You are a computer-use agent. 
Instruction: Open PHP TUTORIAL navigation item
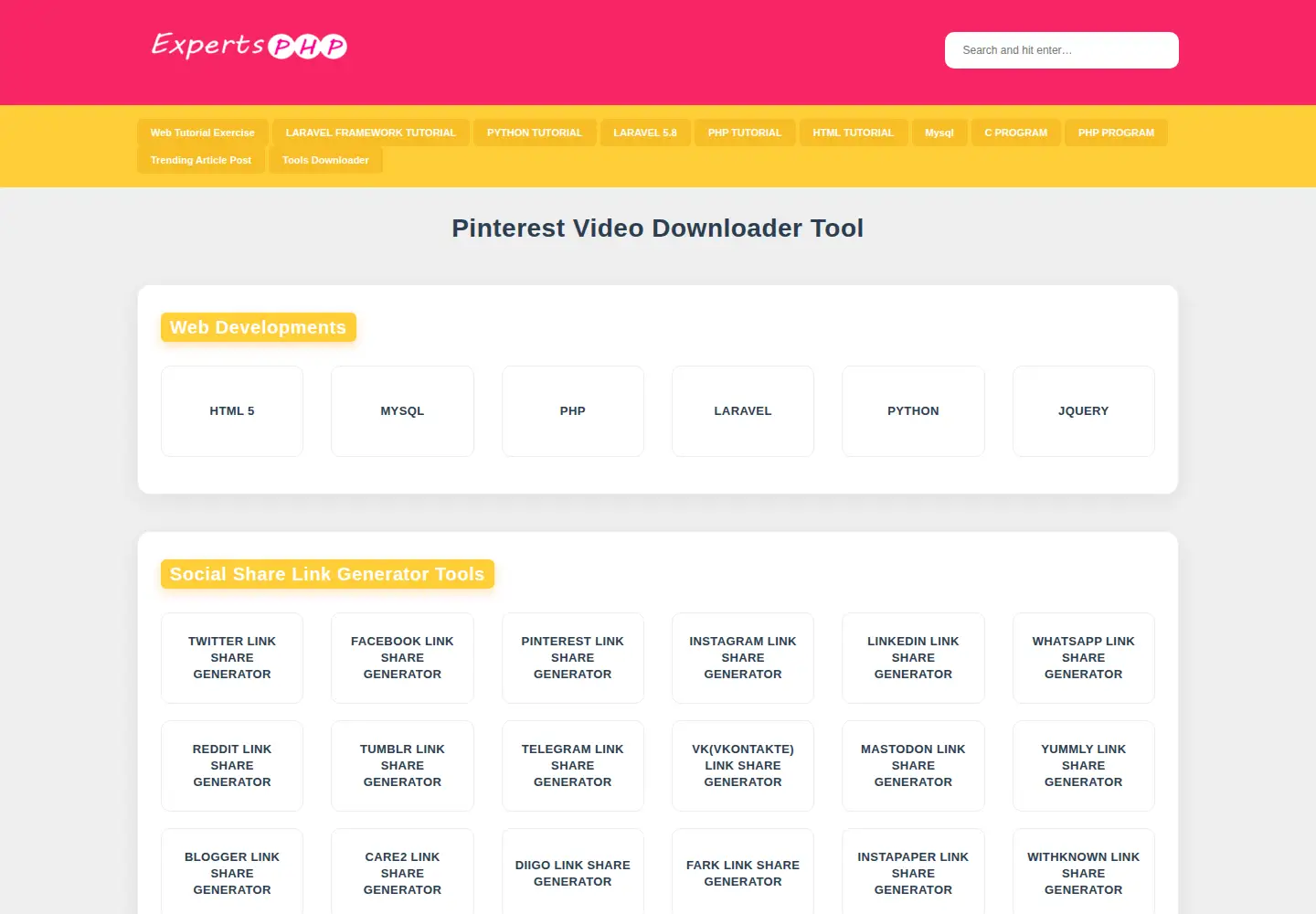click(745, 133)
